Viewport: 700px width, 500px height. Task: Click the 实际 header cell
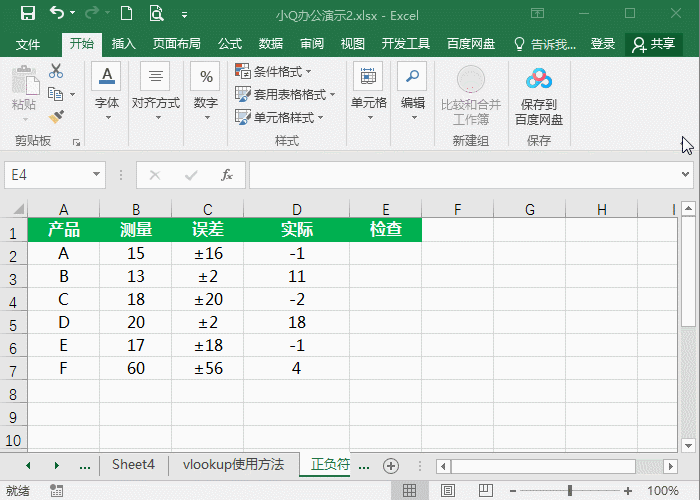point(296,229)
